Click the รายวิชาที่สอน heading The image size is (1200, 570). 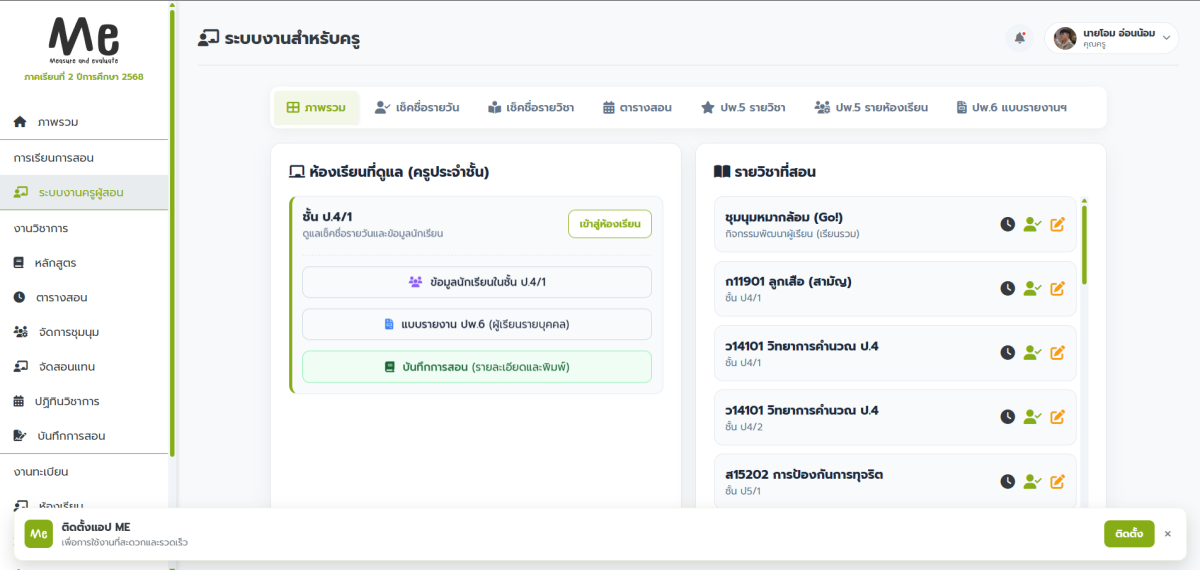775,172
